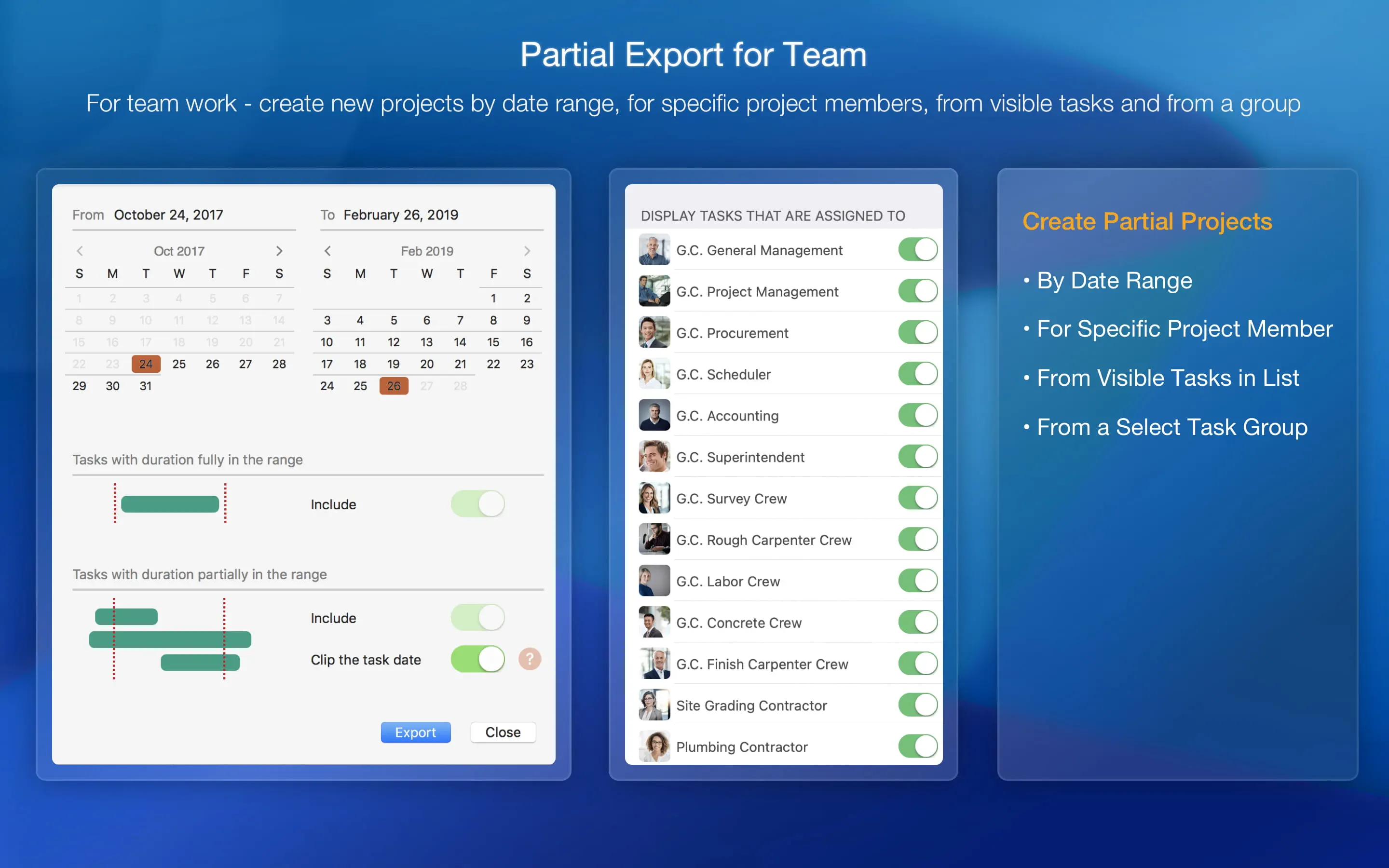Select October 27 in From calendar
The width and height of the screenshot is (1389, 868).
click(x=245, y=364)
